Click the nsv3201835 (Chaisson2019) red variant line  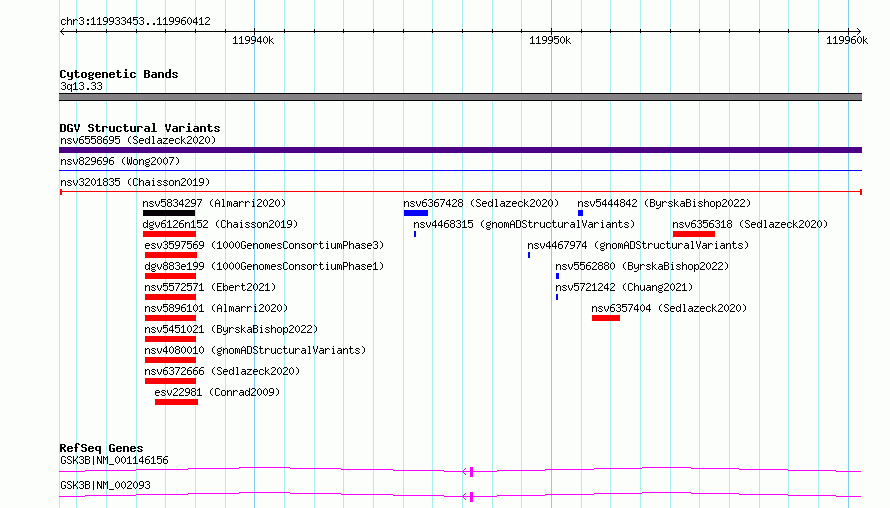460,192
